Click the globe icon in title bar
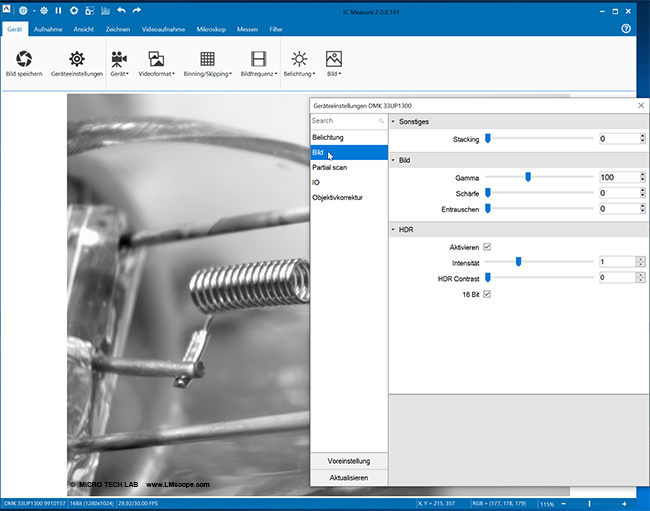This screenshot has width=650, height=511. click(24, 11)
